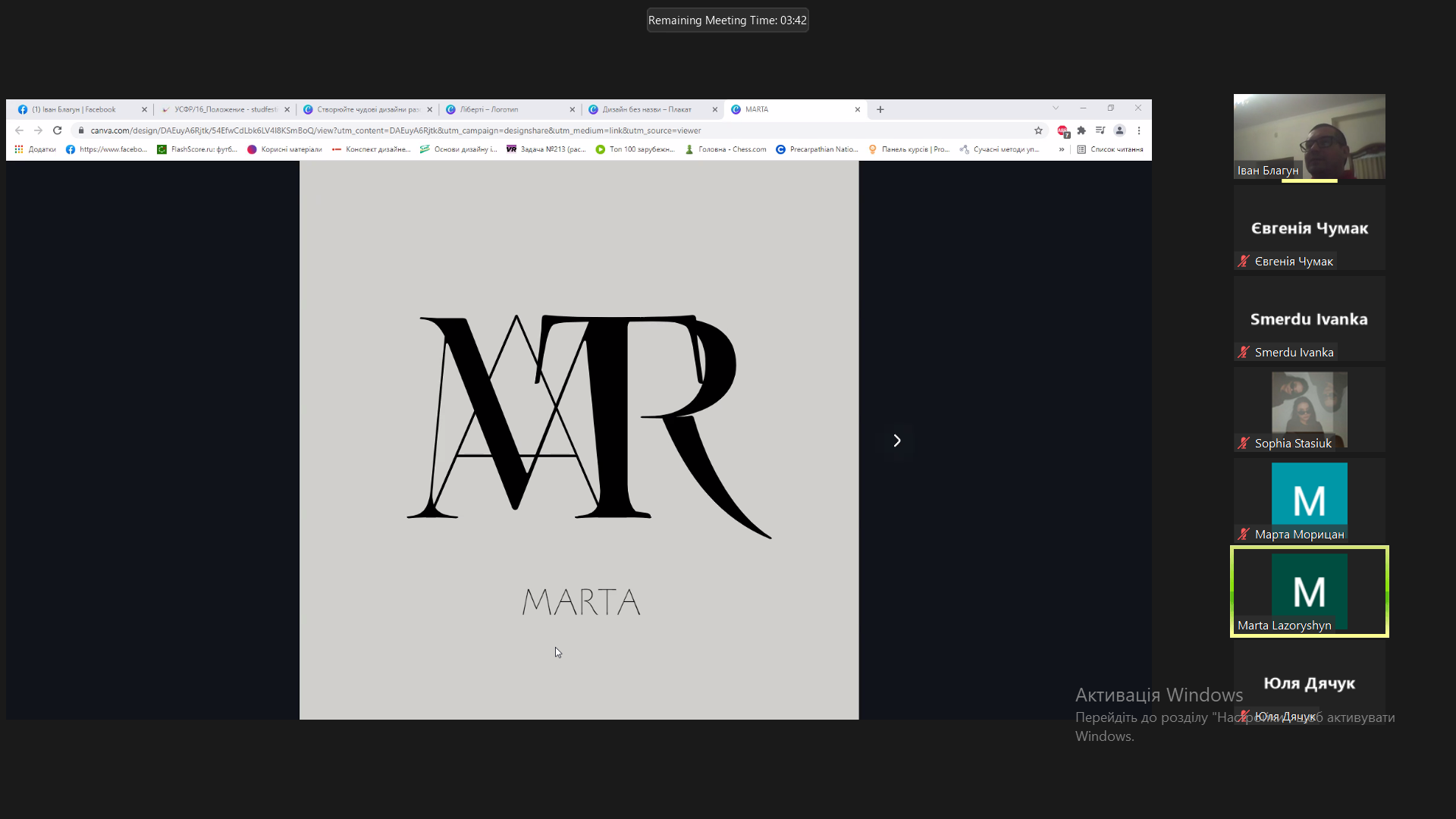Close the Дизайн без назви – Плакат tab
This screenshot has width=1456, height=819.
pos(714,109)
